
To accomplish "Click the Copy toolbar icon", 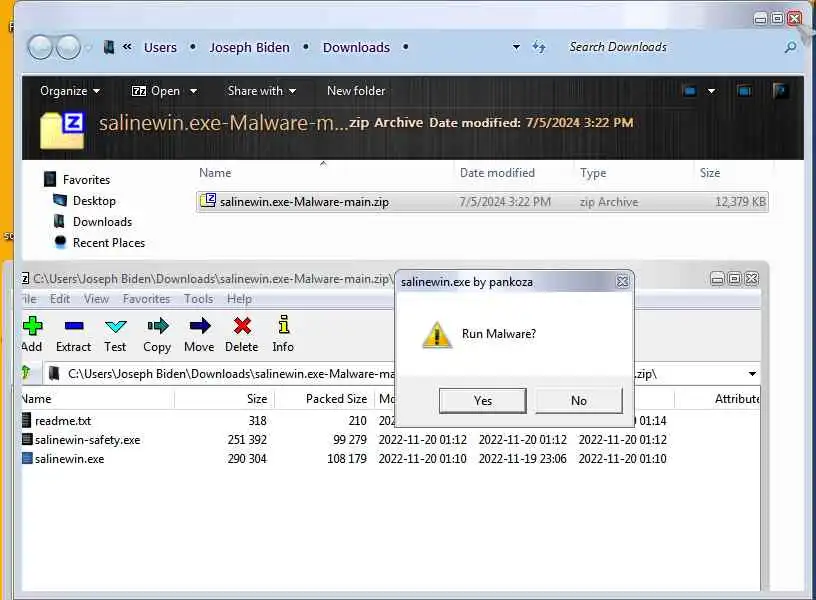I will coord(158,326).
